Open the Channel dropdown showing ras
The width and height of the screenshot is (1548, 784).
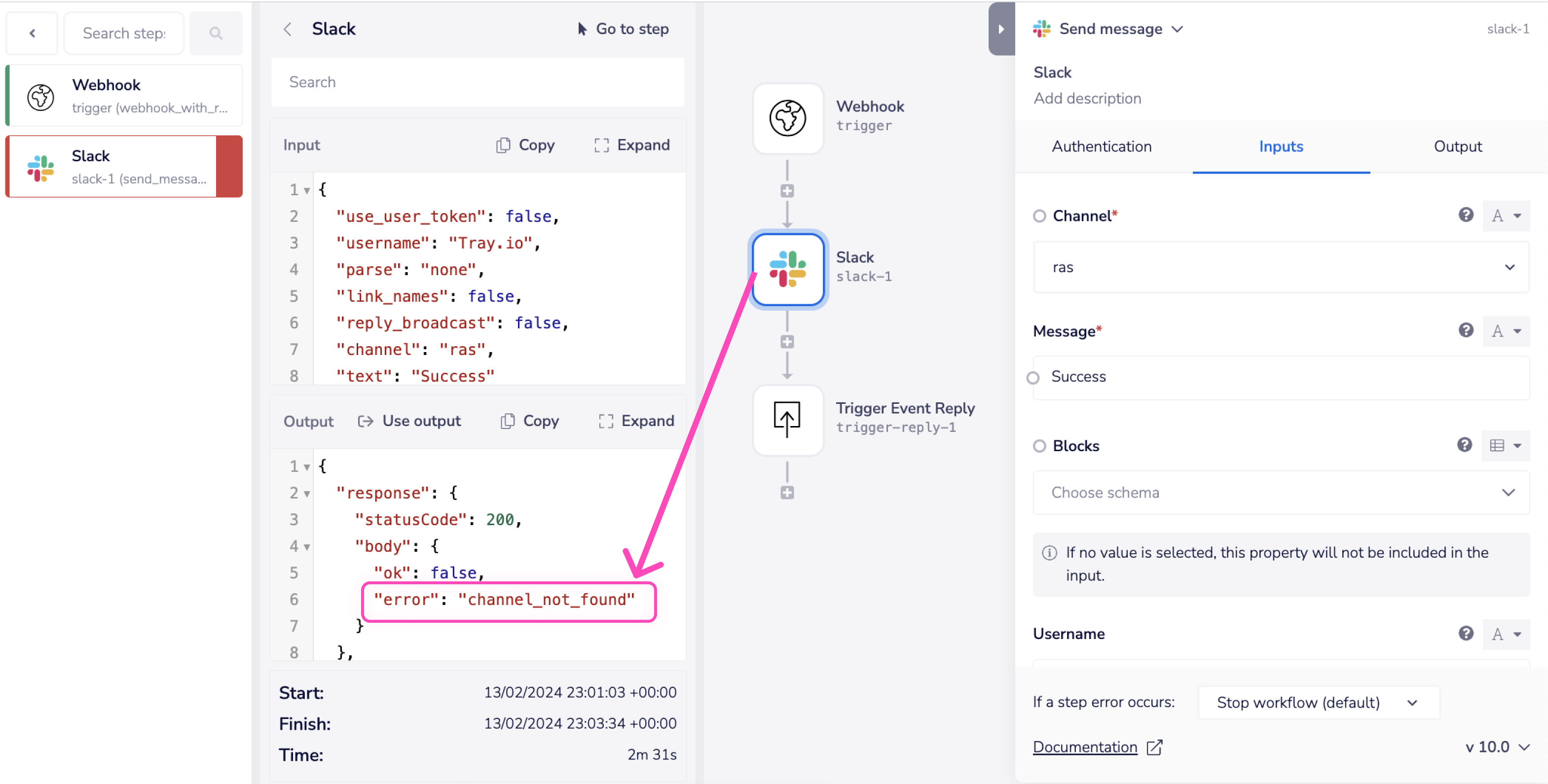coord(1280,267)
